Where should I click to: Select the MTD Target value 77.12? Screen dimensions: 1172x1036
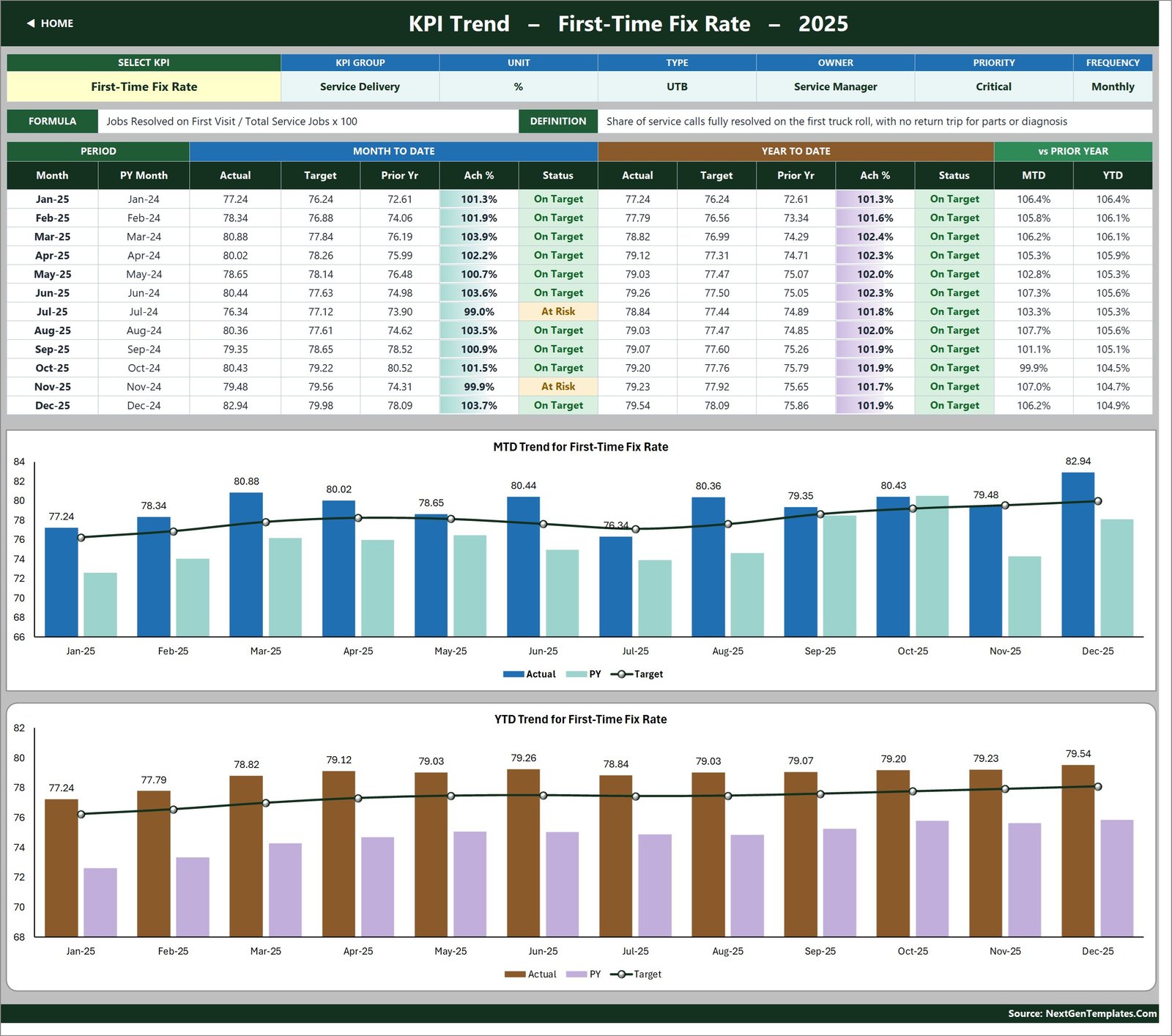pos(320,311)
